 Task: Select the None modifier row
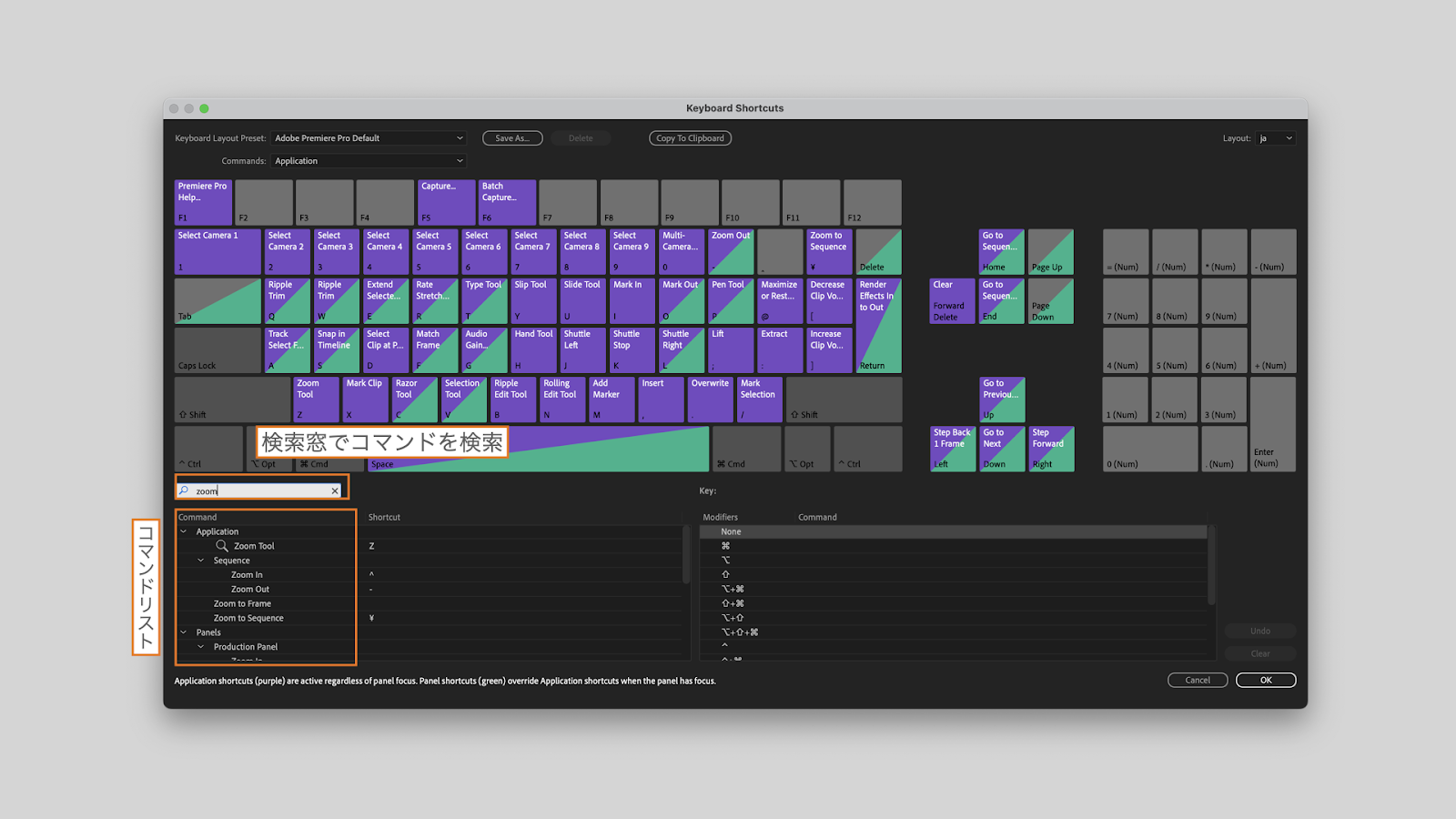click(x=953, y=531)
